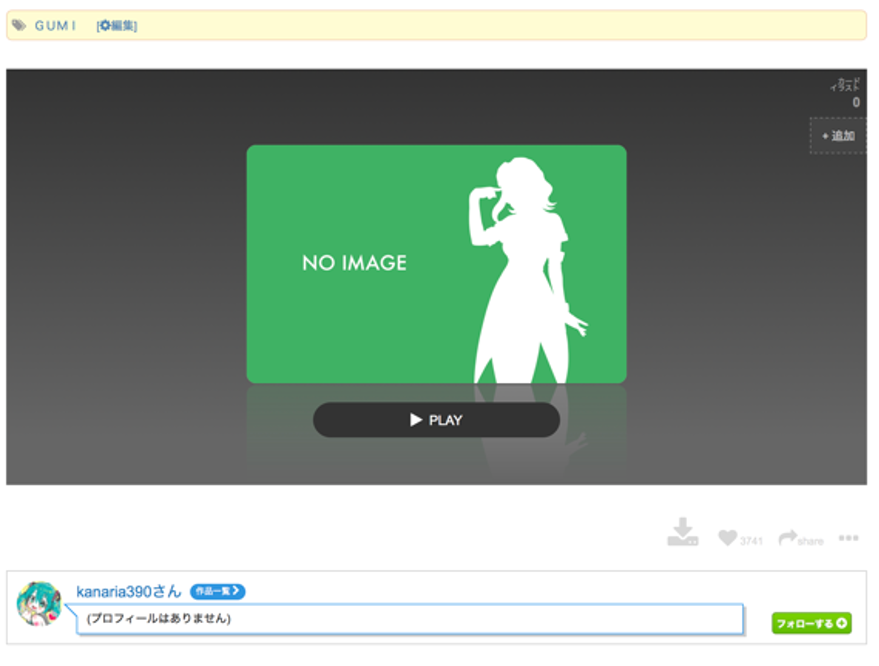The image size is (879, 666).
Task: Click the add card illustration button
Action: (838, 136)
